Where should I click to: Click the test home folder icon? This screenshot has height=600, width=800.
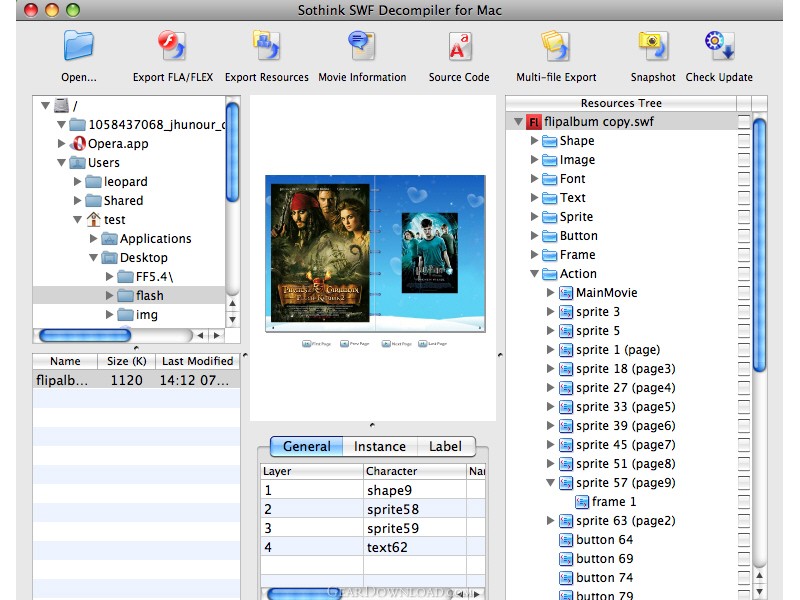[93, 219]
